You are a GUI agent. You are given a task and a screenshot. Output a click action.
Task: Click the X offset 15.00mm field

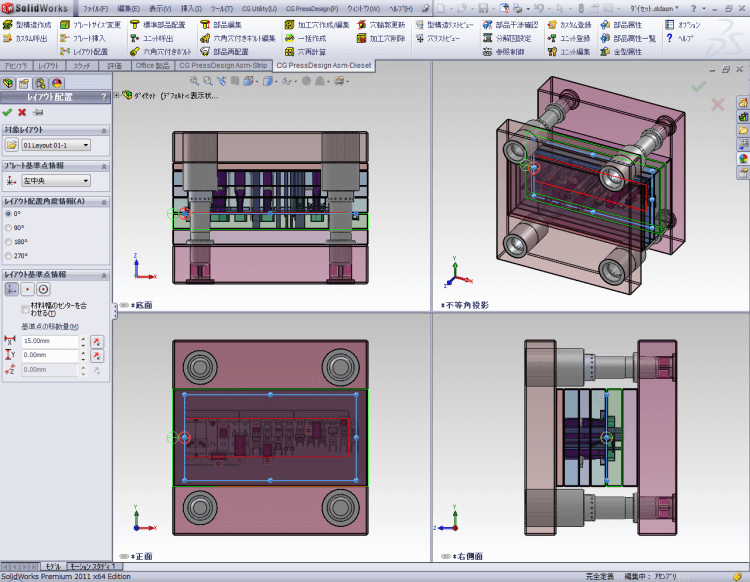pos(50,341)
